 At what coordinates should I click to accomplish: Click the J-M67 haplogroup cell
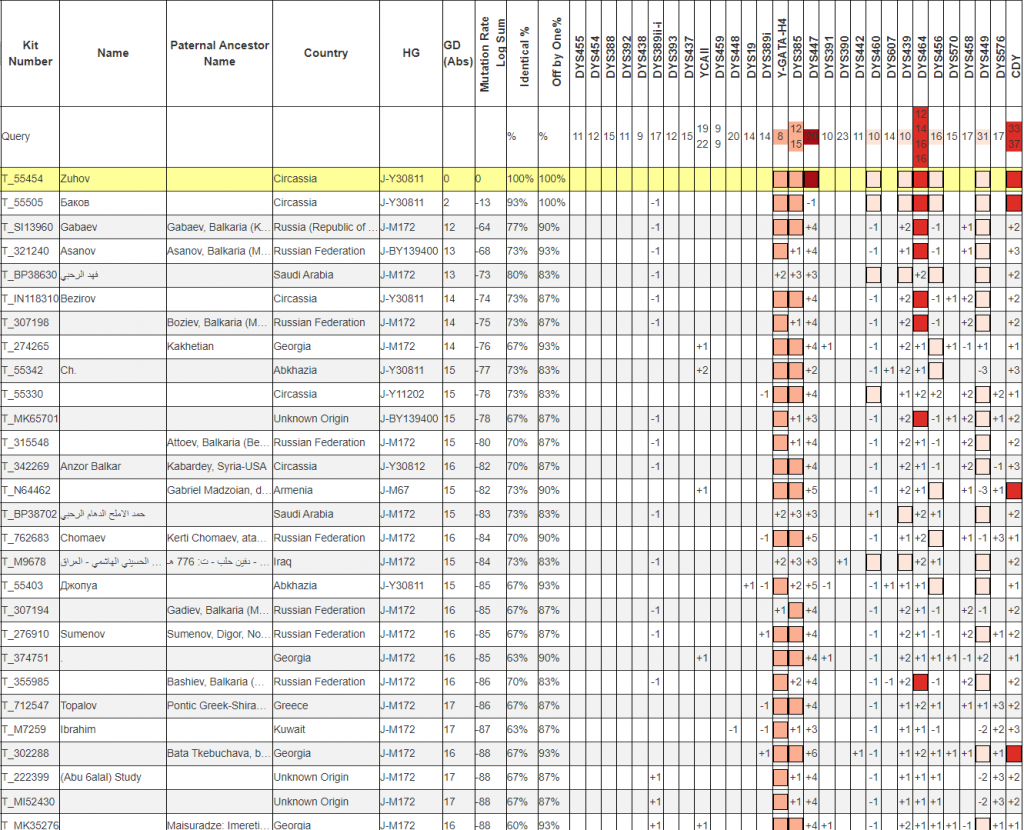point(396,490)
